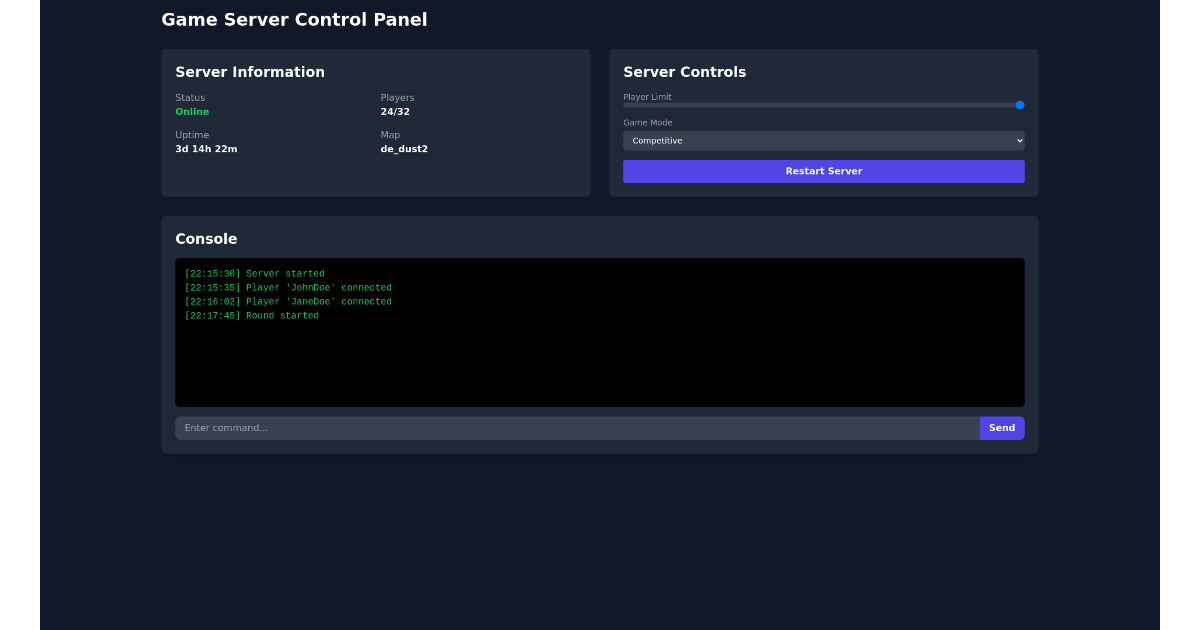
Task: Click the de_dust2 map name
Action: 404,148
